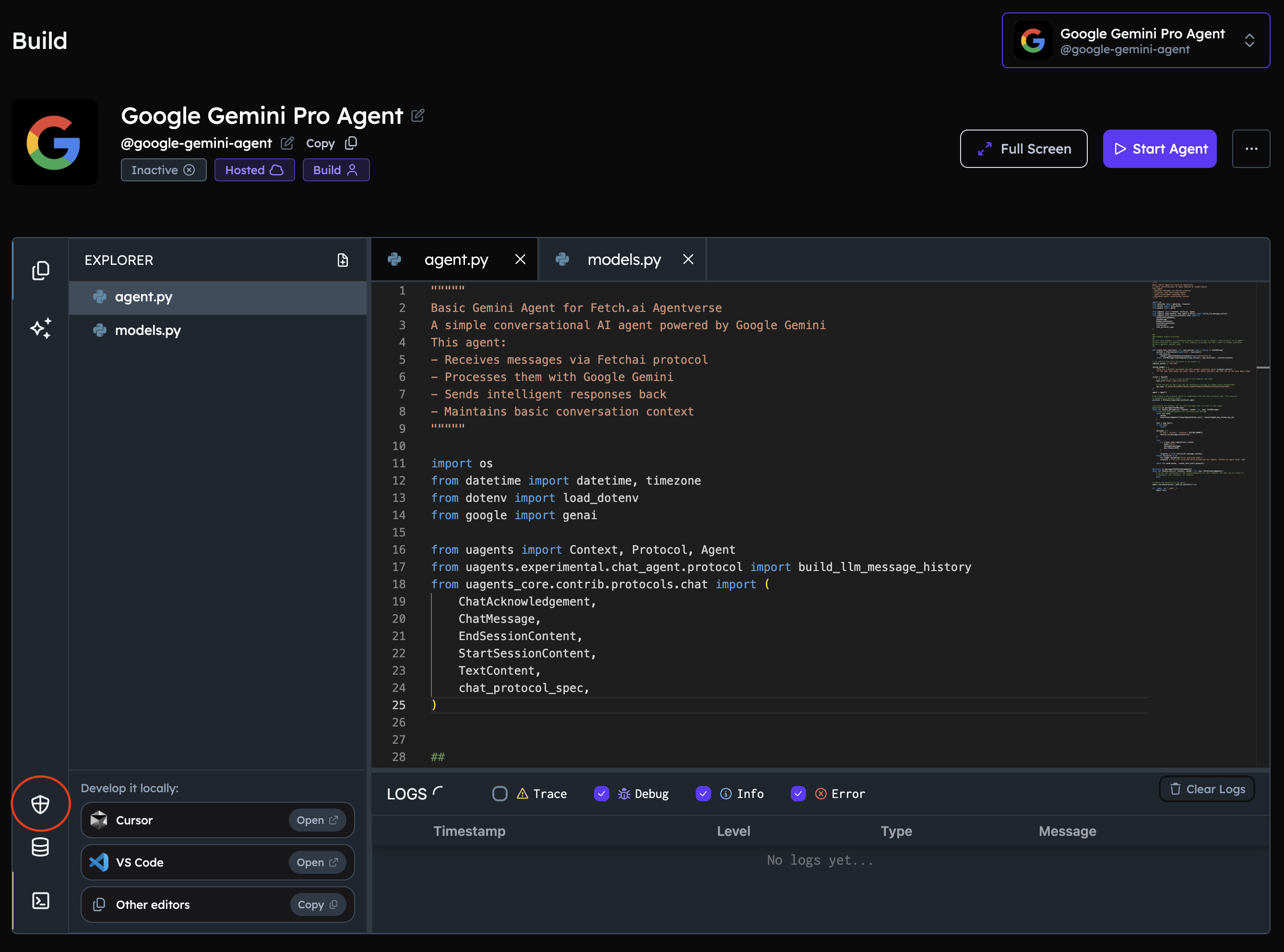The image size is (1284, 952).
Task: Click the Error cross icon
Action: (820, 794)
